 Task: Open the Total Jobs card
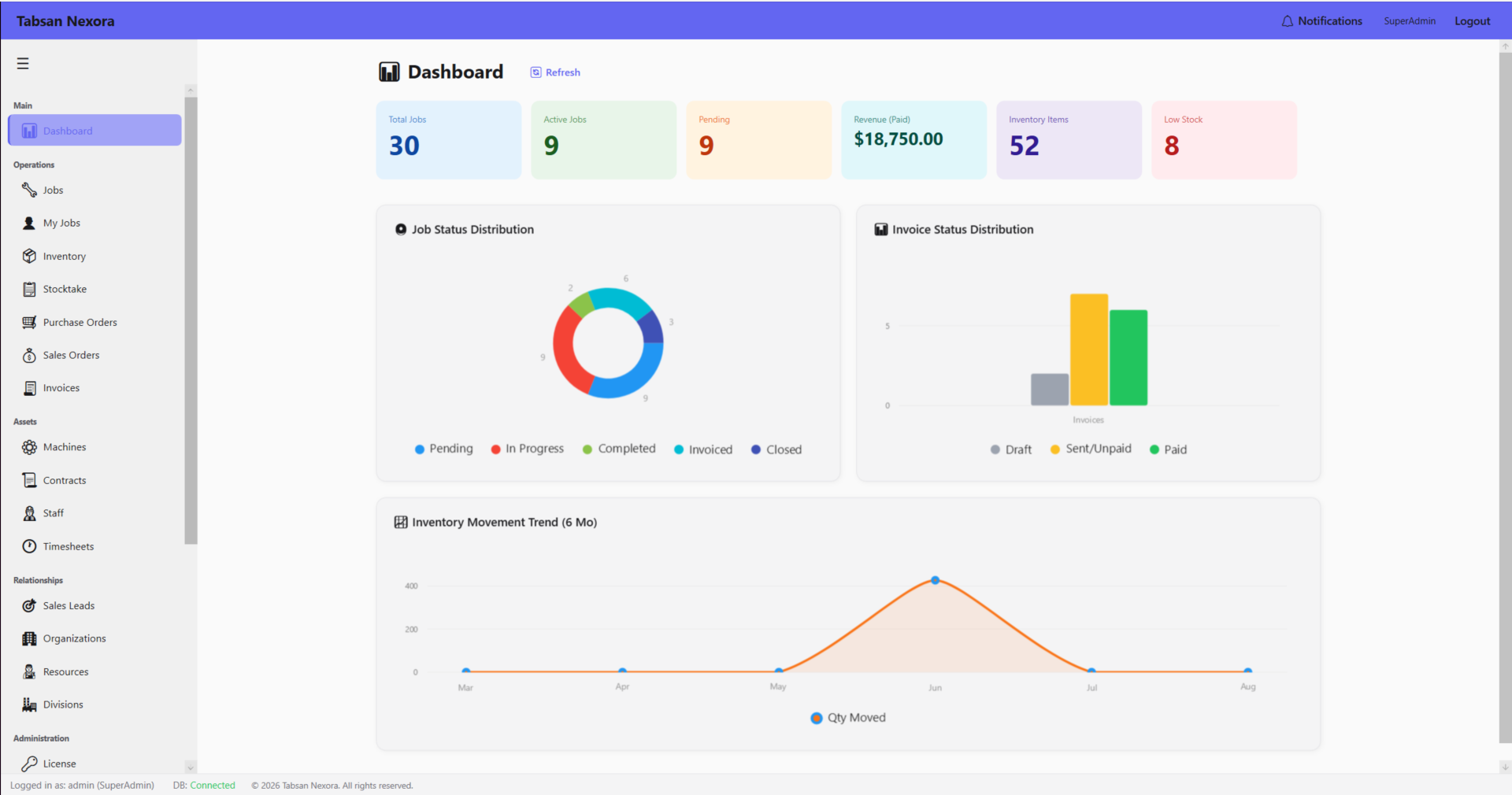point(449,140)
